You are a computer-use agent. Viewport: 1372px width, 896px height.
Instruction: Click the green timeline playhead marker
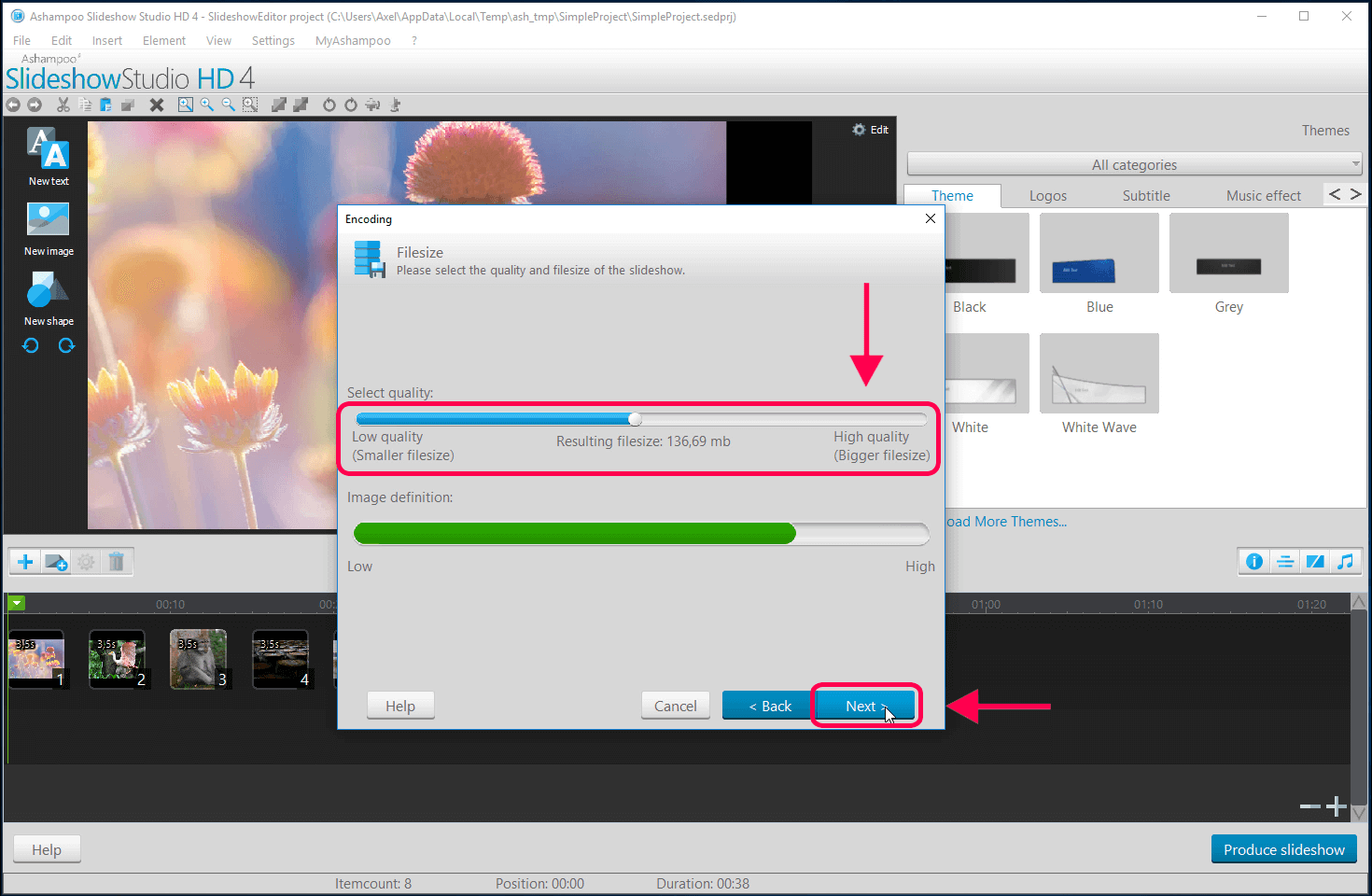(x=16, y=604)
